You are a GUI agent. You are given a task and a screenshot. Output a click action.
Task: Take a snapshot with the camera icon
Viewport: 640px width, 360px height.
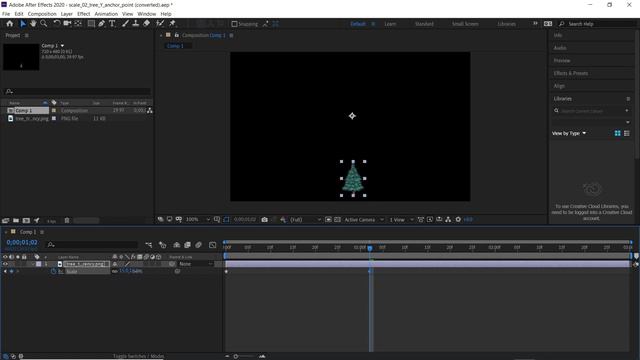click(x=264, y=220)
